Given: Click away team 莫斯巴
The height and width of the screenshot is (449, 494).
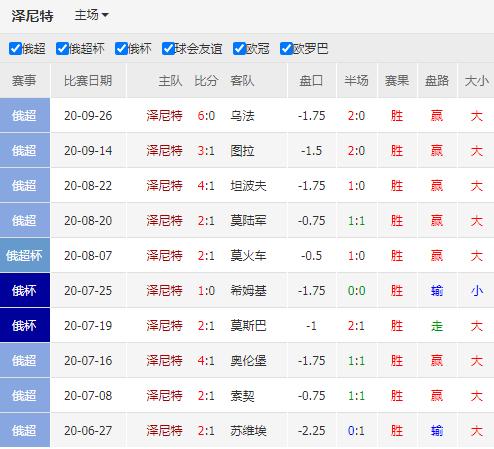Looking at the screenshot, I should (248, 326).
